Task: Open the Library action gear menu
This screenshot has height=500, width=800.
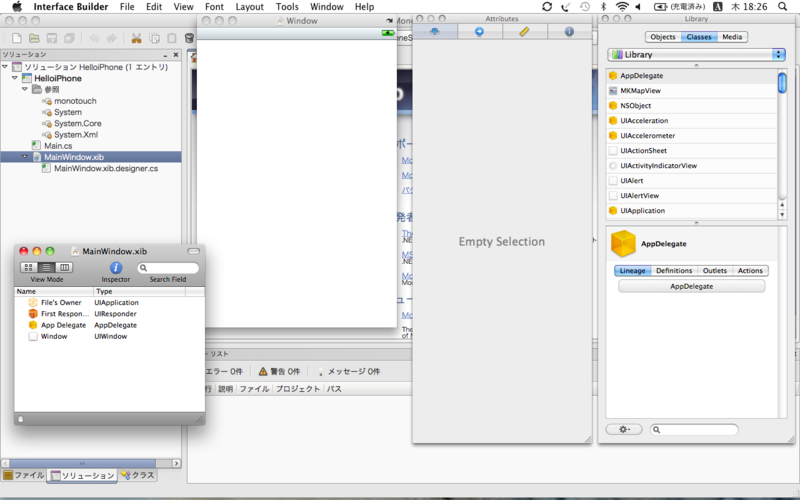Action: tap(624, 430)
